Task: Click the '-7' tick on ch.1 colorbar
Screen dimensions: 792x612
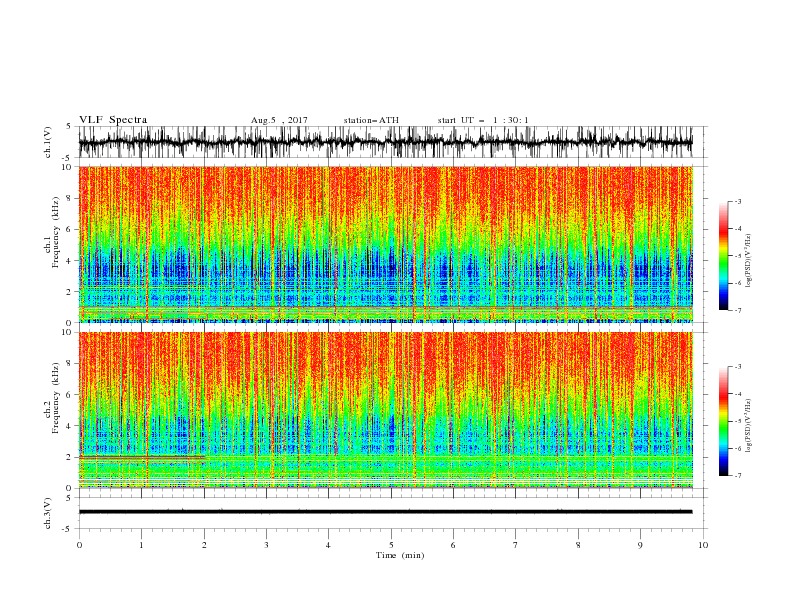Action: tap(737, 310)
